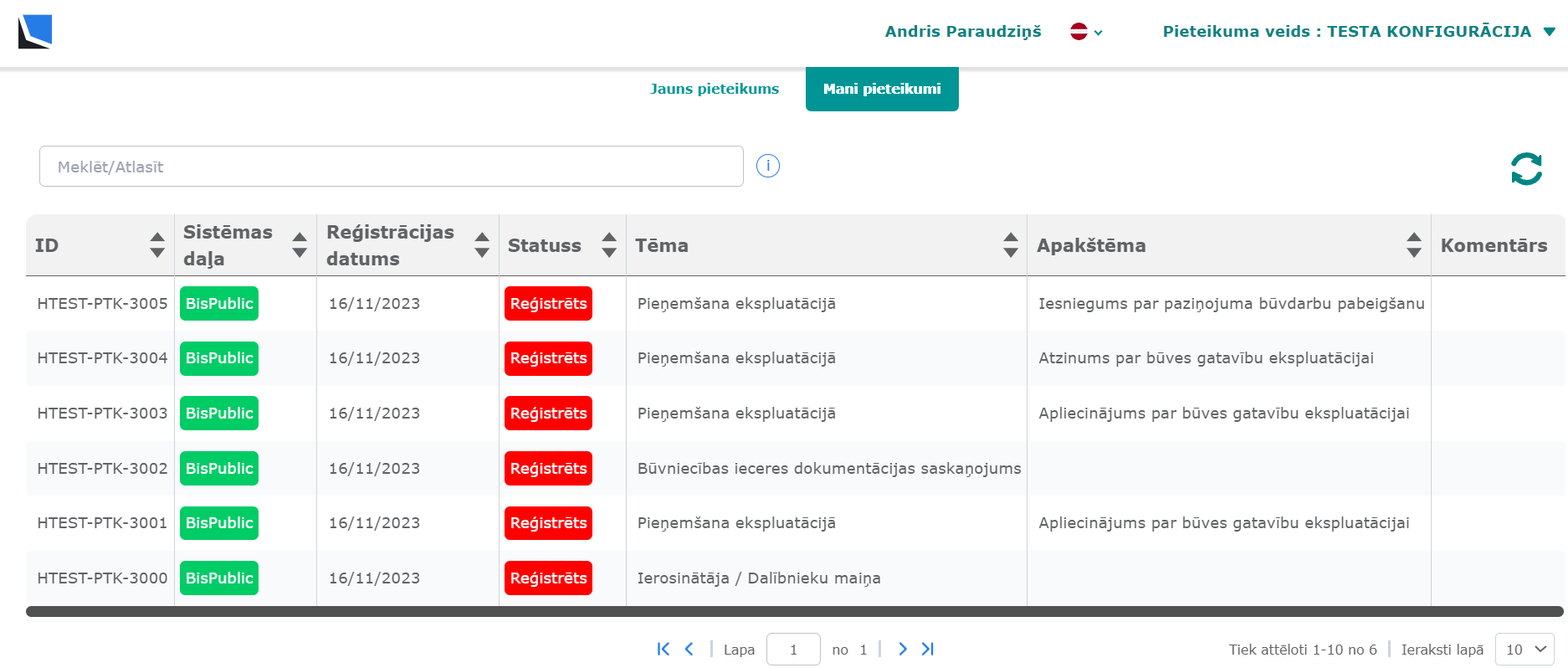This screenshot has height=668, width=1568.
Task: Click BisPublic badge in HTEST-PTK-3005 row
Action: pos(219,304)
